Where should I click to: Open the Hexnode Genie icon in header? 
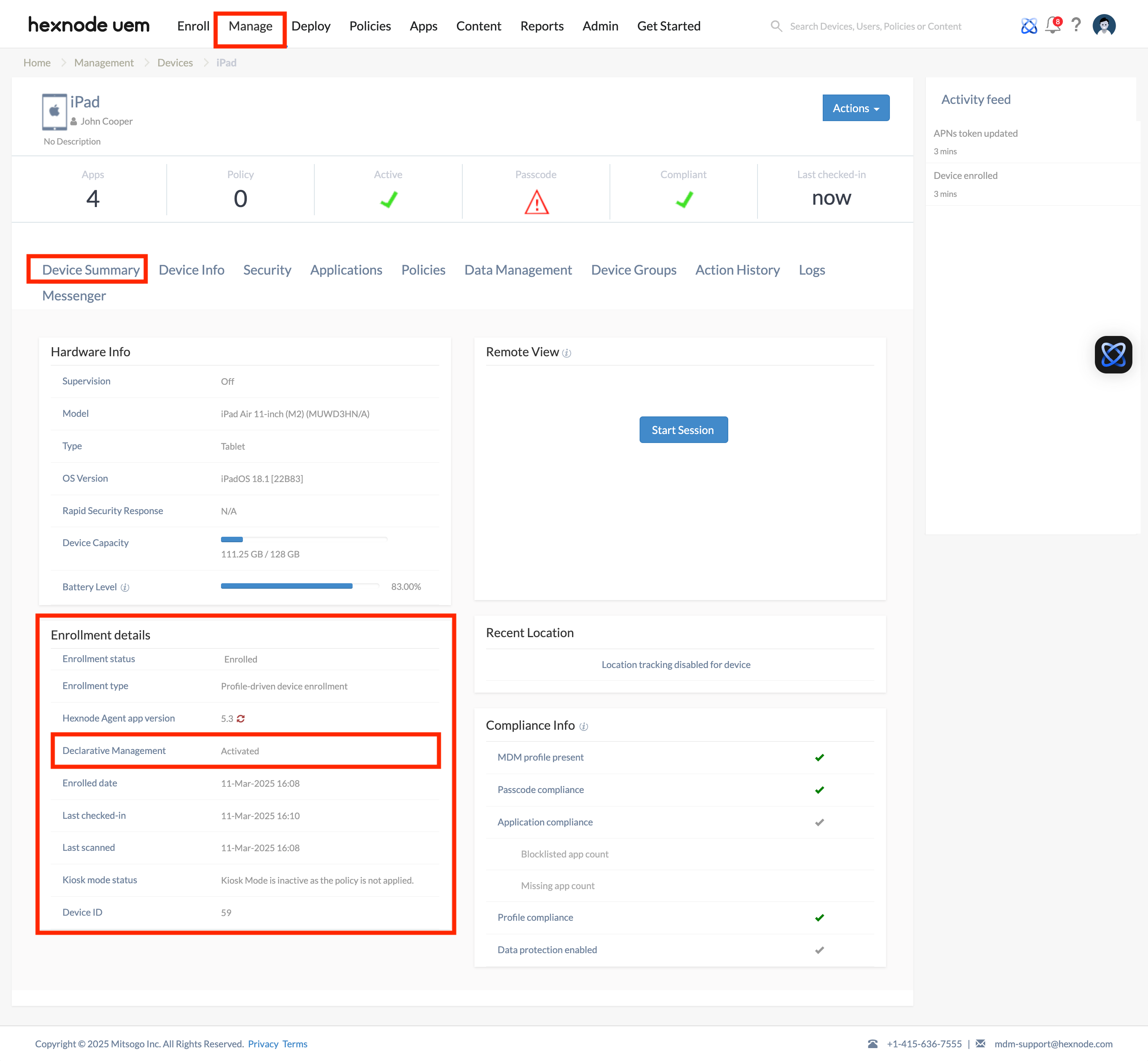click(x=1029, y=26)
